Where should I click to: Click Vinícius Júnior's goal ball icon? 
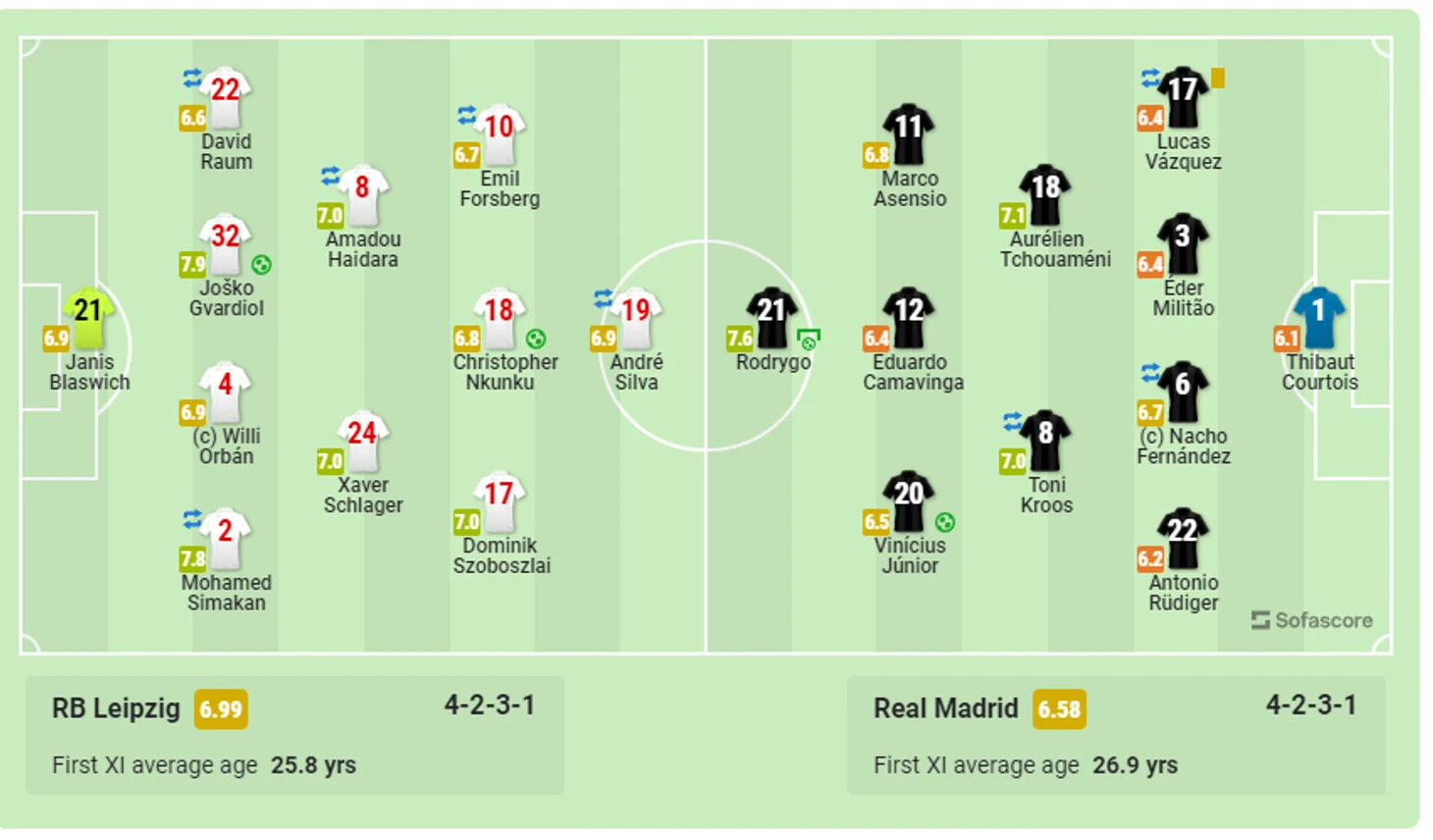pyautogui.click(x=945, y=522)
